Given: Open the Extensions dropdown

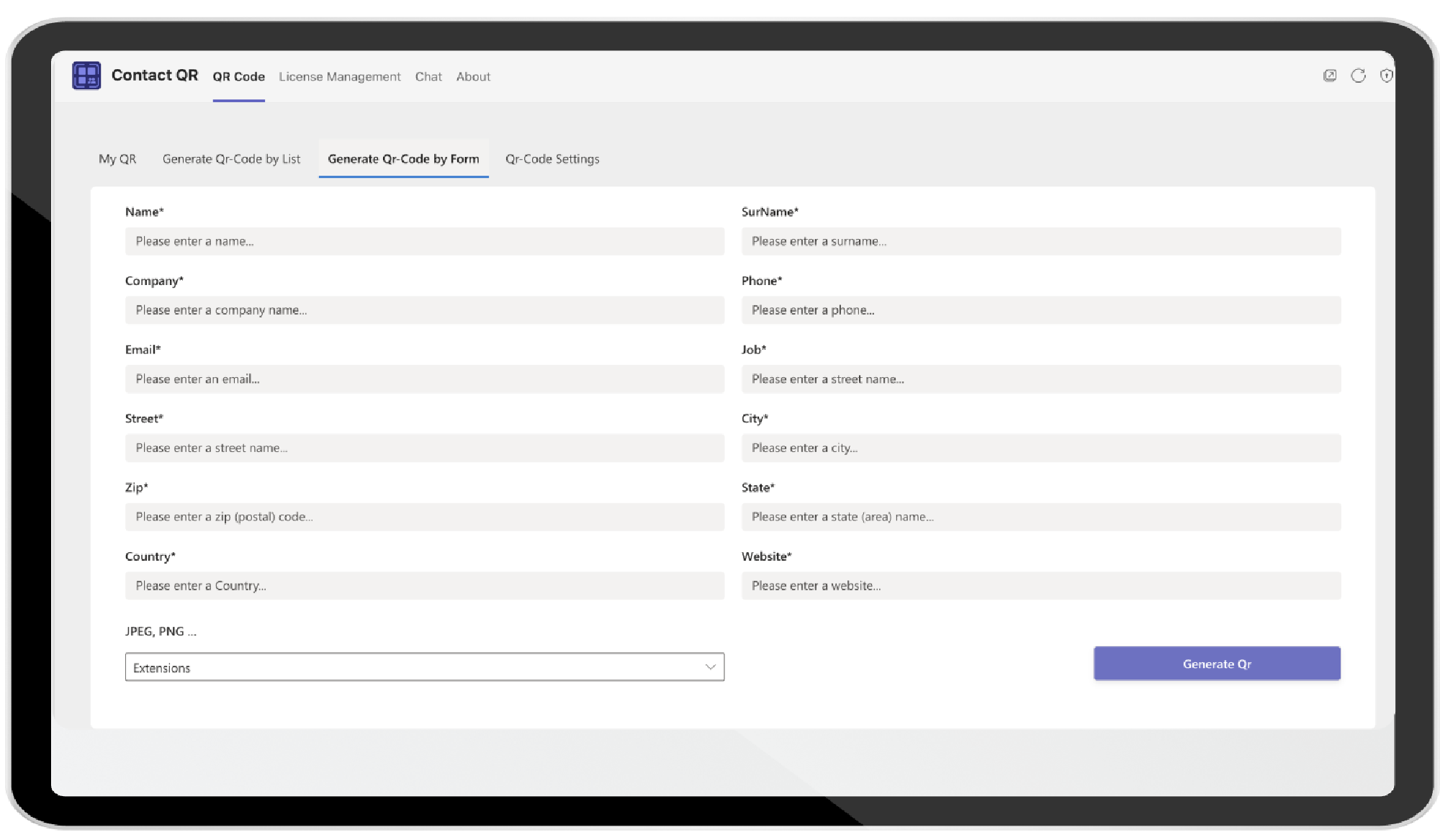Looking at the screenshot, I should 425,667.
